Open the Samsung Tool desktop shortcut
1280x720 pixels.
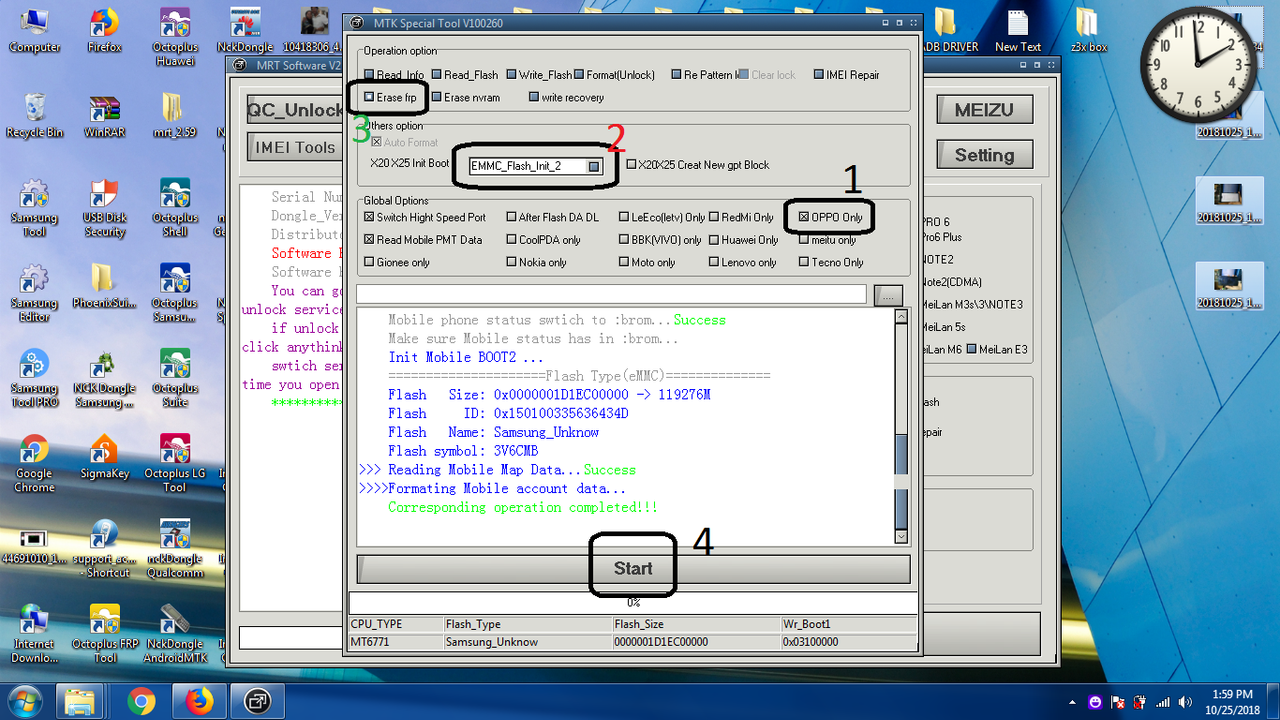[34, 207]
